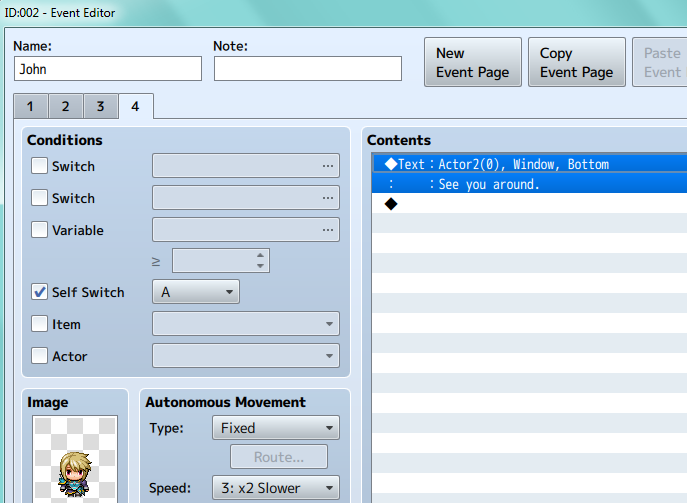This screenshot has width=687, height=503.
Task: Select the See you around. text line
Action: point(529,184)
